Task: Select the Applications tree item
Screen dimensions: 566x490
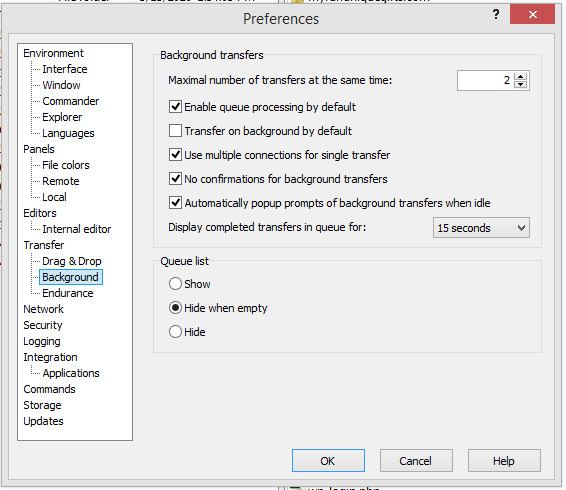Action: tap(71, 373)
